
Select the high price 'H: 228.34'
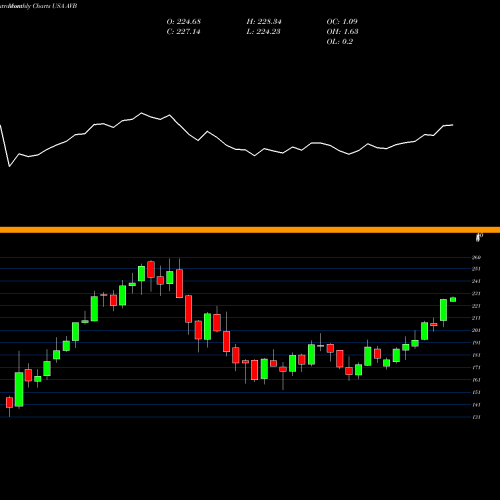click(x=264, y=22)
